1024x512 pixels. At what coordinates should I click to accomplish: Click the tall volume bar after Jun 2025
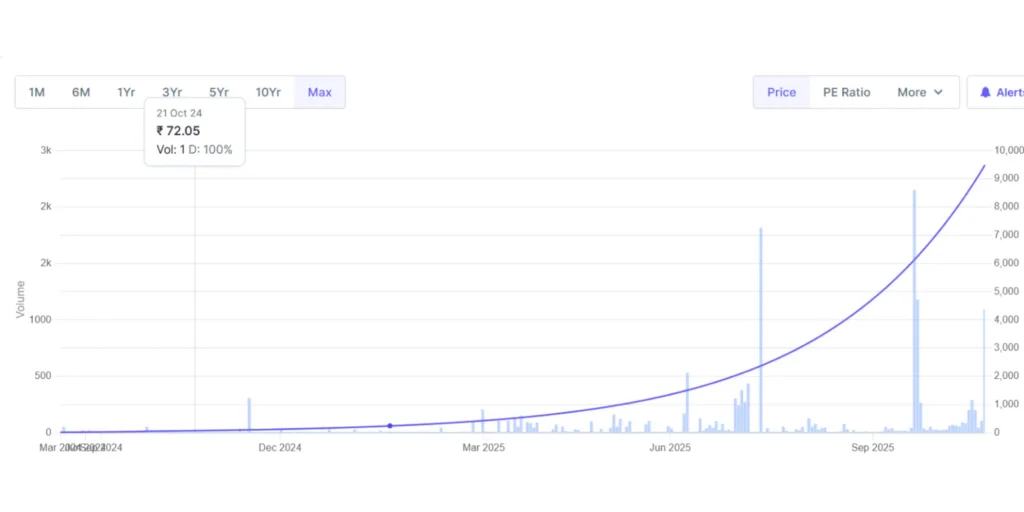pos(761,330)
